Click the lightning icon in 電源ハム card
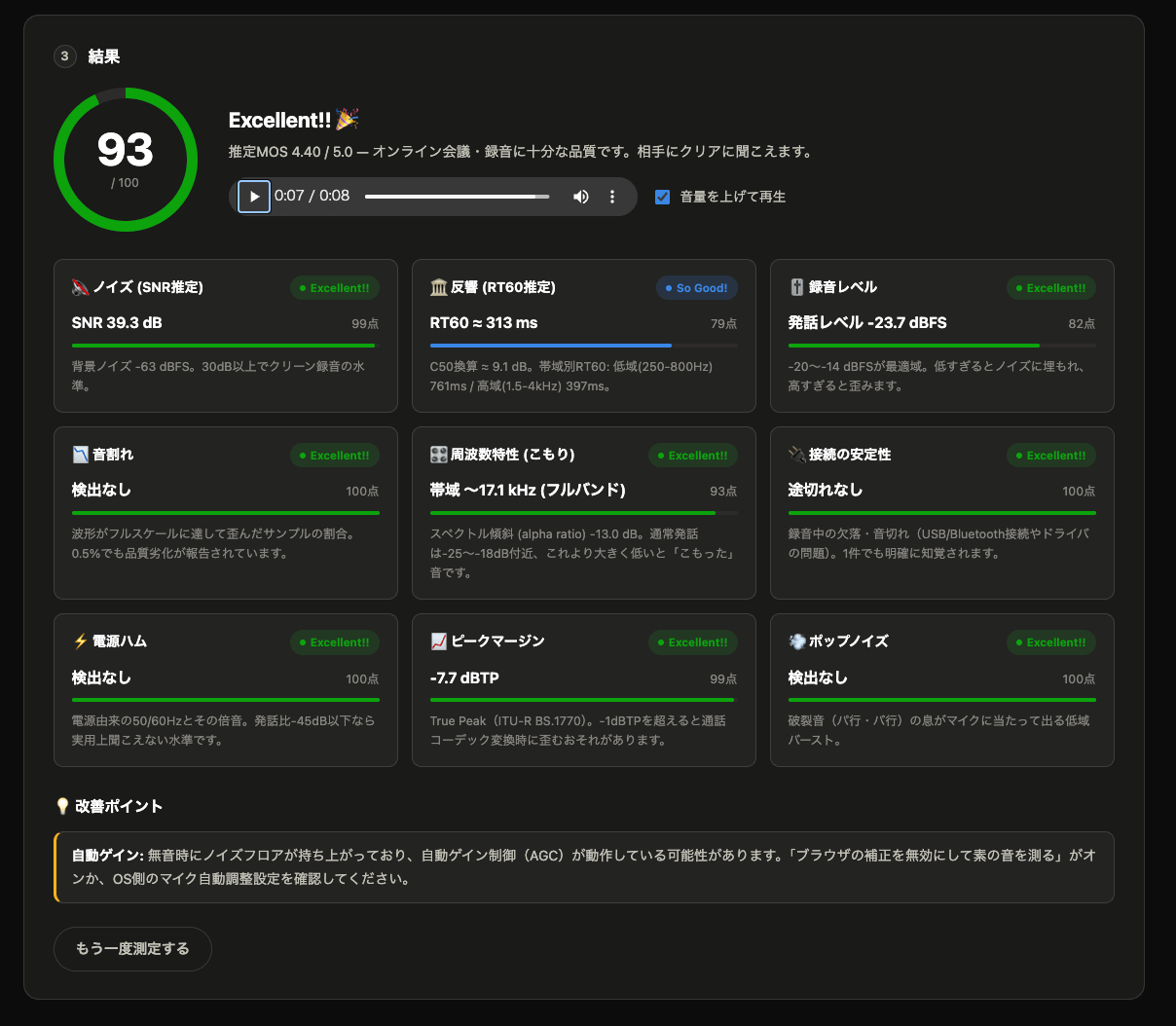Viewport: 1176px width, 1026px height. (x=81, y=641)
